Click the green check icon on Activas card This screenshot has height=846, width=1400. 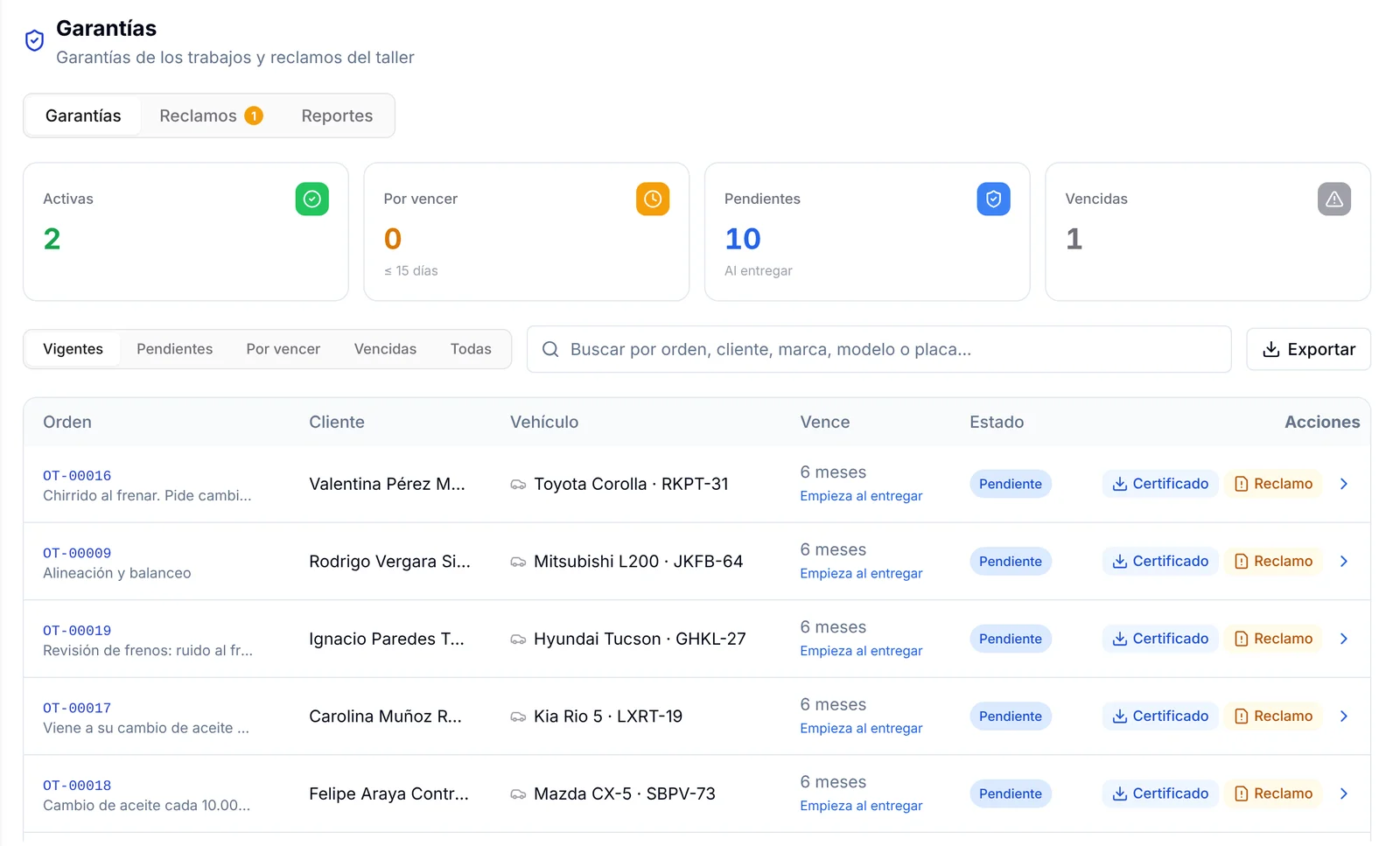point(311,199)
